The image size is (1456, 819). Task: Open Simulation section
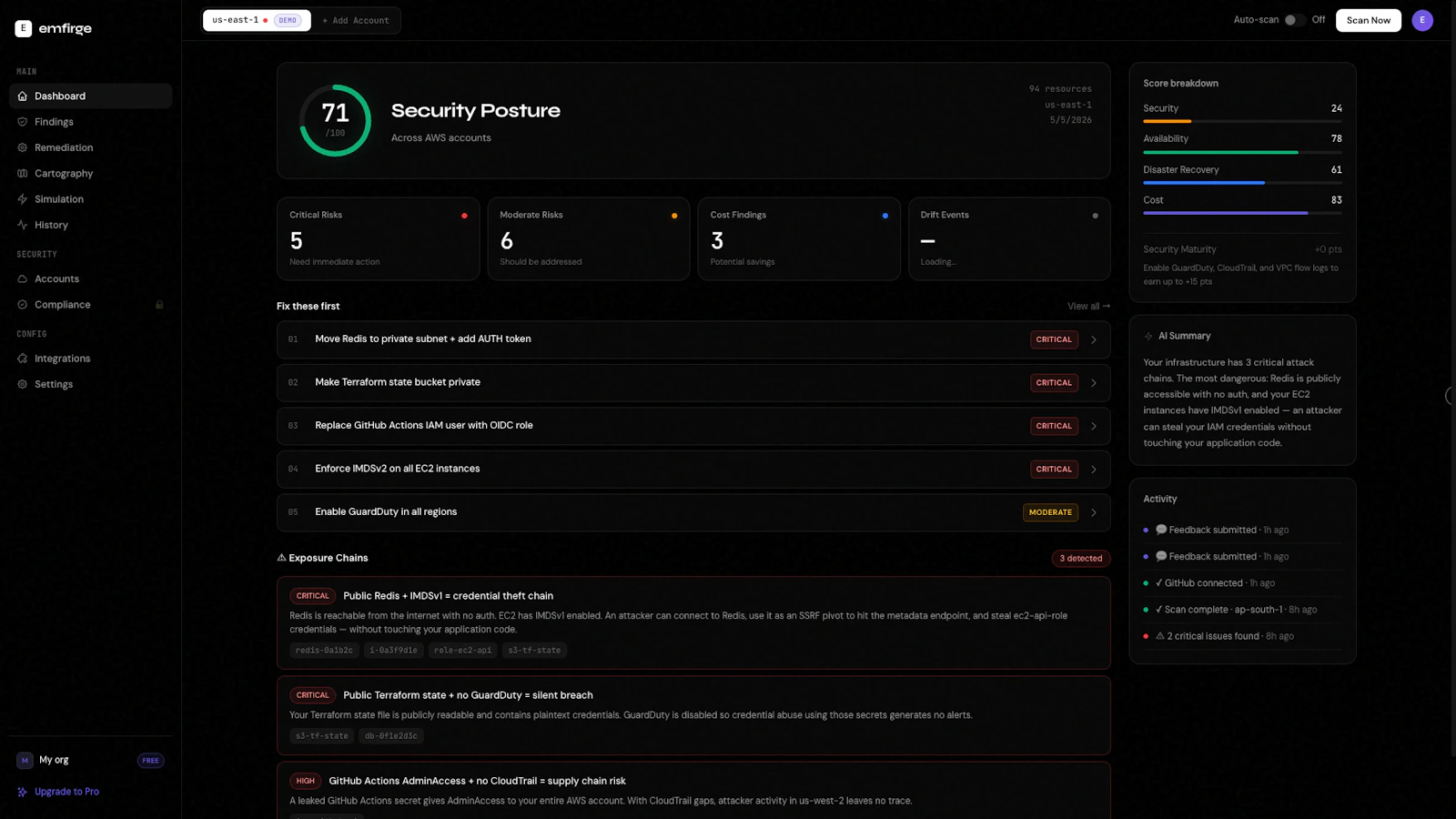[x=90, y=199]
